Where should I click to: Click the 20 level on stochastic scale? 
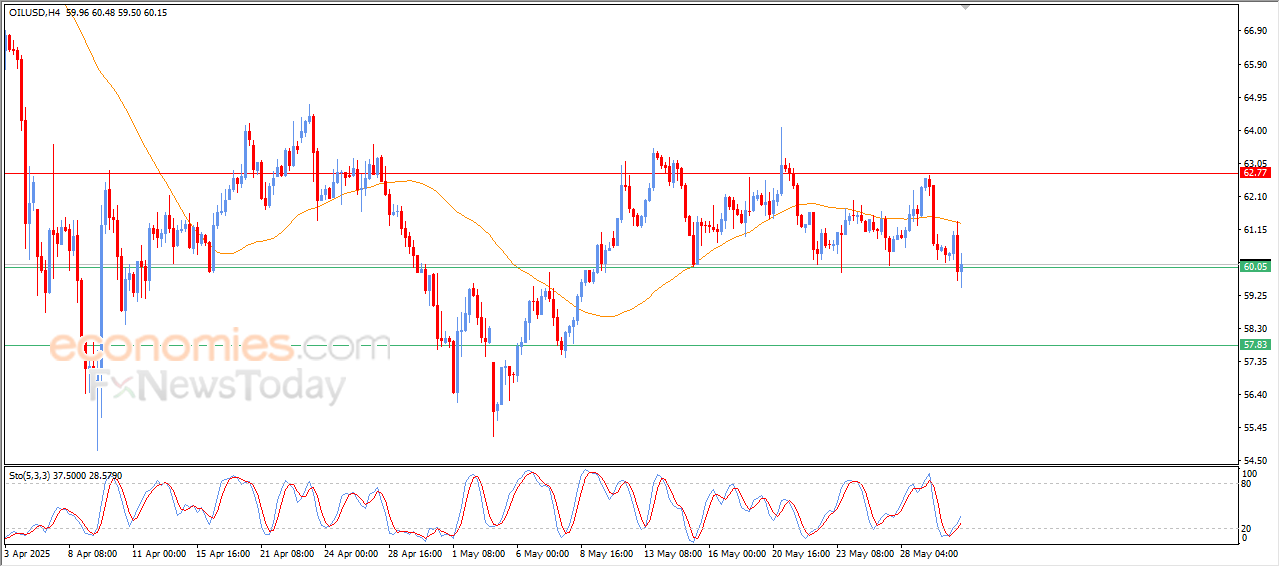tap(1246, 528)
